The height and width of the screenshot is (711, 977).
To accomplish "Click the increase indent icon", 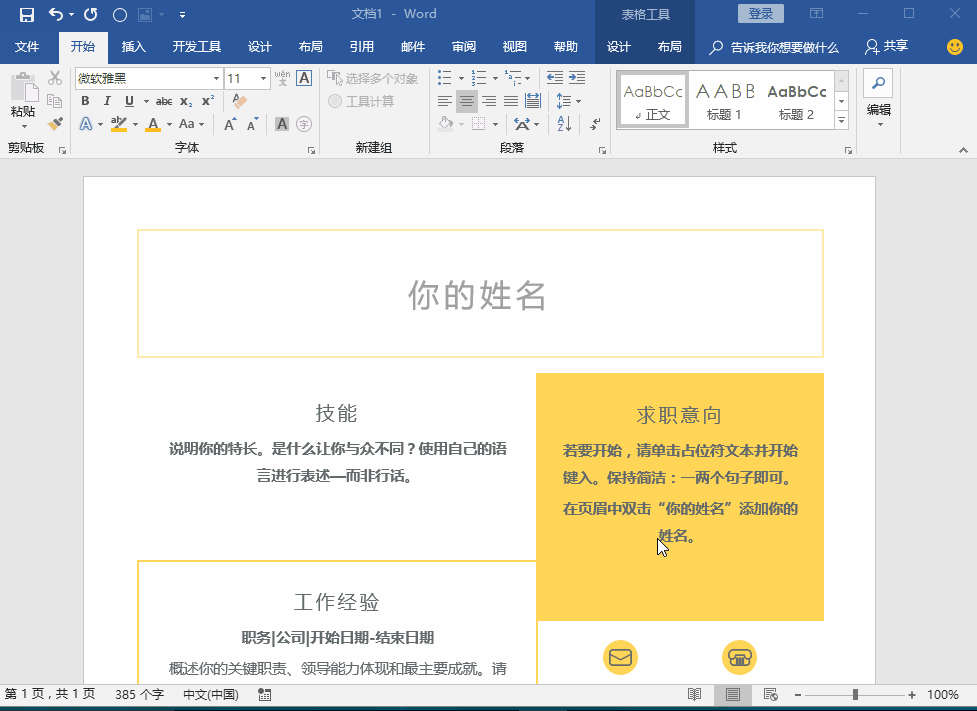I will 576,77.
